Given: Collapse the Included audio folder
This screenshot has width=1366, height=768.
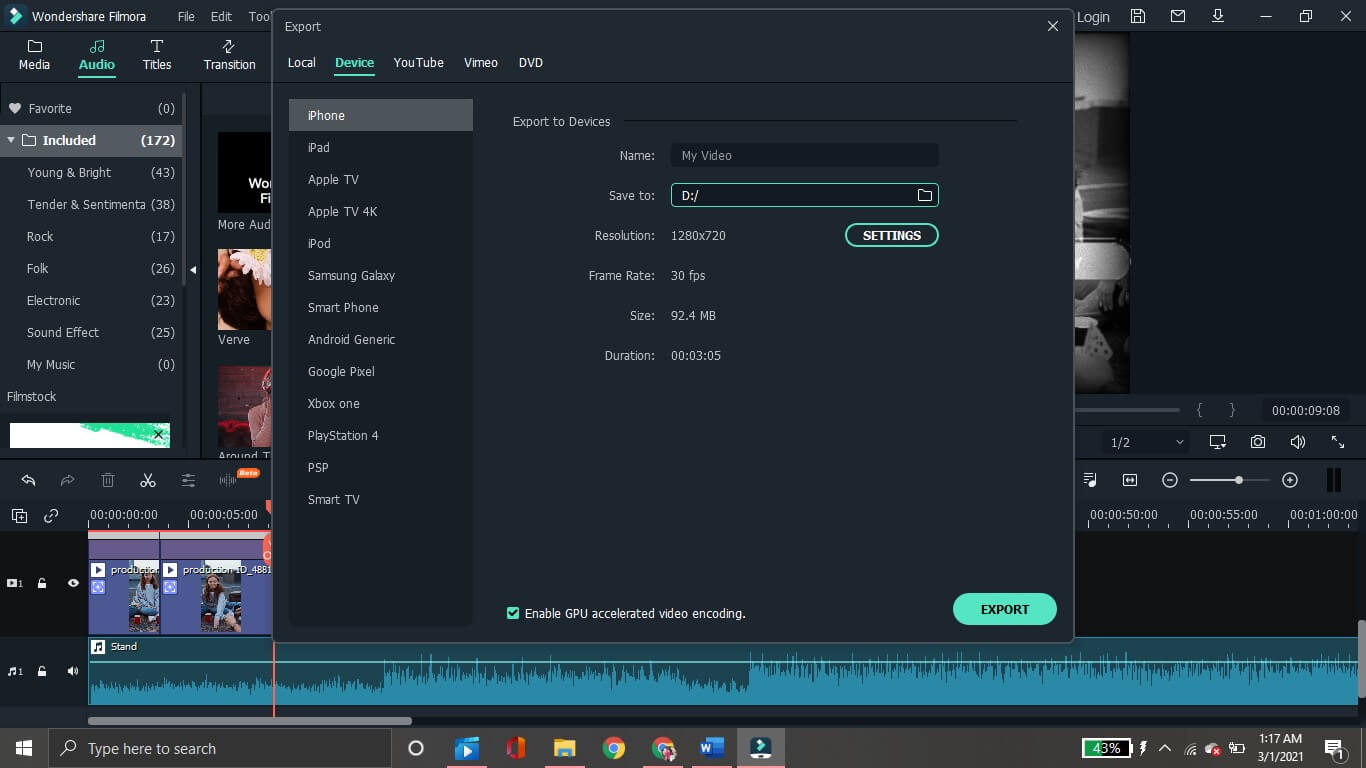Looking at the screenshot, I should 11,140.
